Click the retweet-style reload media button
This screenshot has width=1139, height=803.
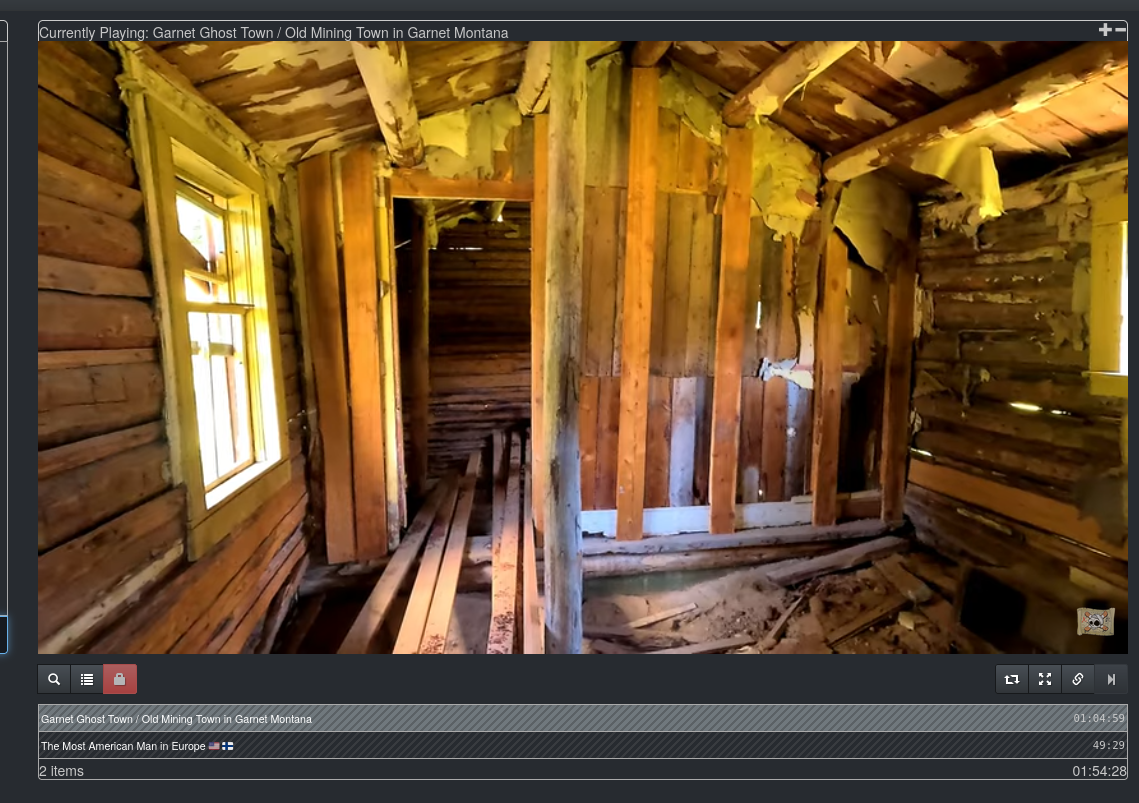[x=1012, y=680]
